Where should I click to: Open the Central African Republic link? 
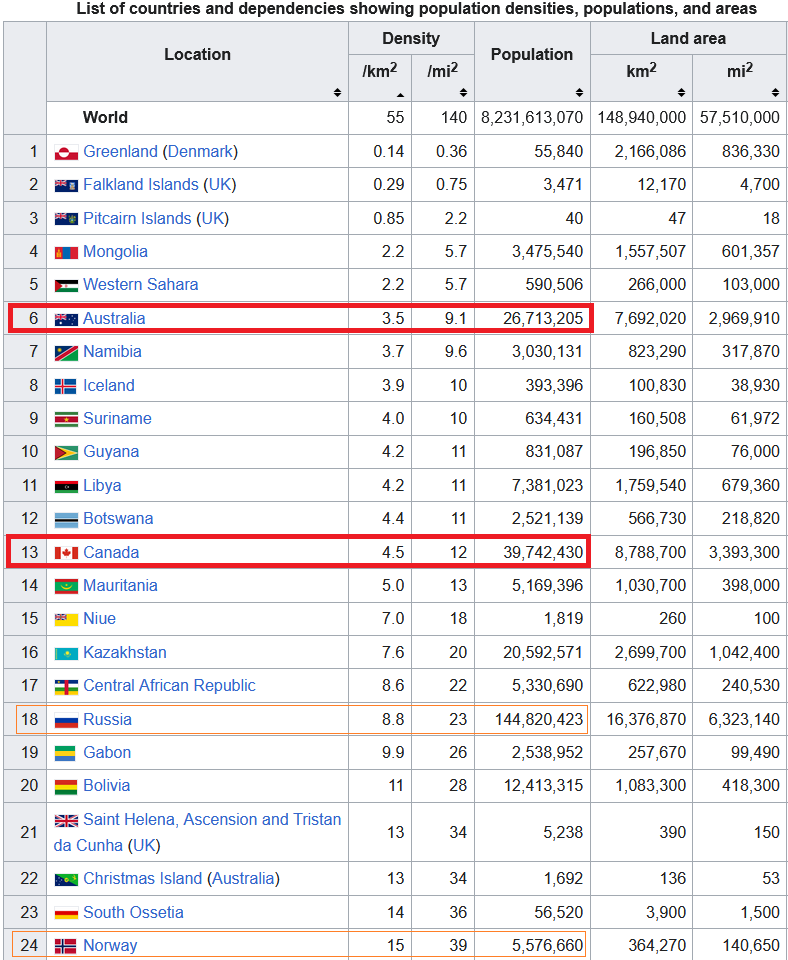(x=169, y=685)
